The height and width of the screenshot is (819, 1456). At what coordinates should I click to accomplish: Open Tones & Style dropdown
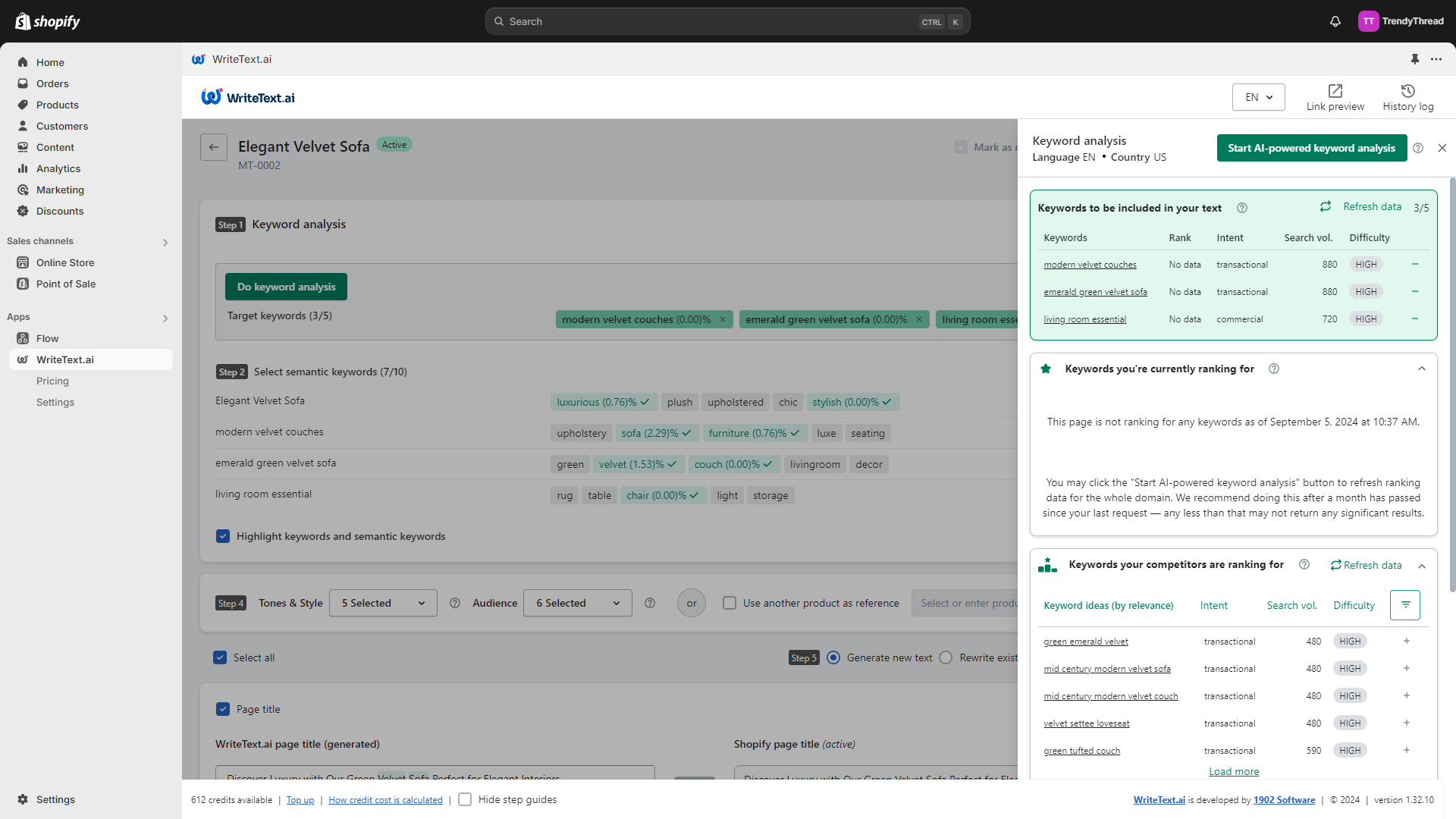tap(383, 603)
